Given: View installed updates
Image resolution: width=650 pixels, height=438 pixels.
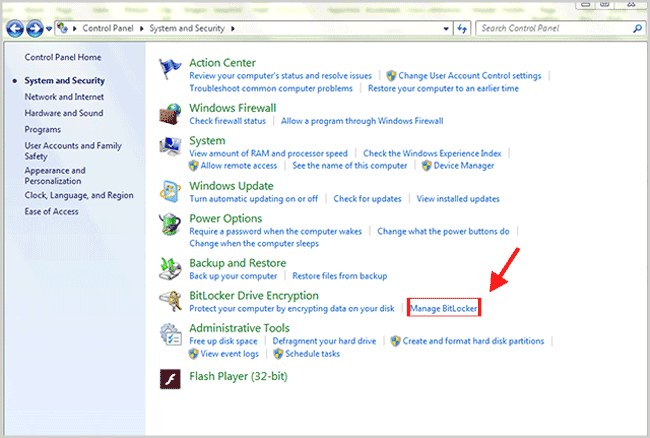Looking at the screenshot, I should pos(458,199).
